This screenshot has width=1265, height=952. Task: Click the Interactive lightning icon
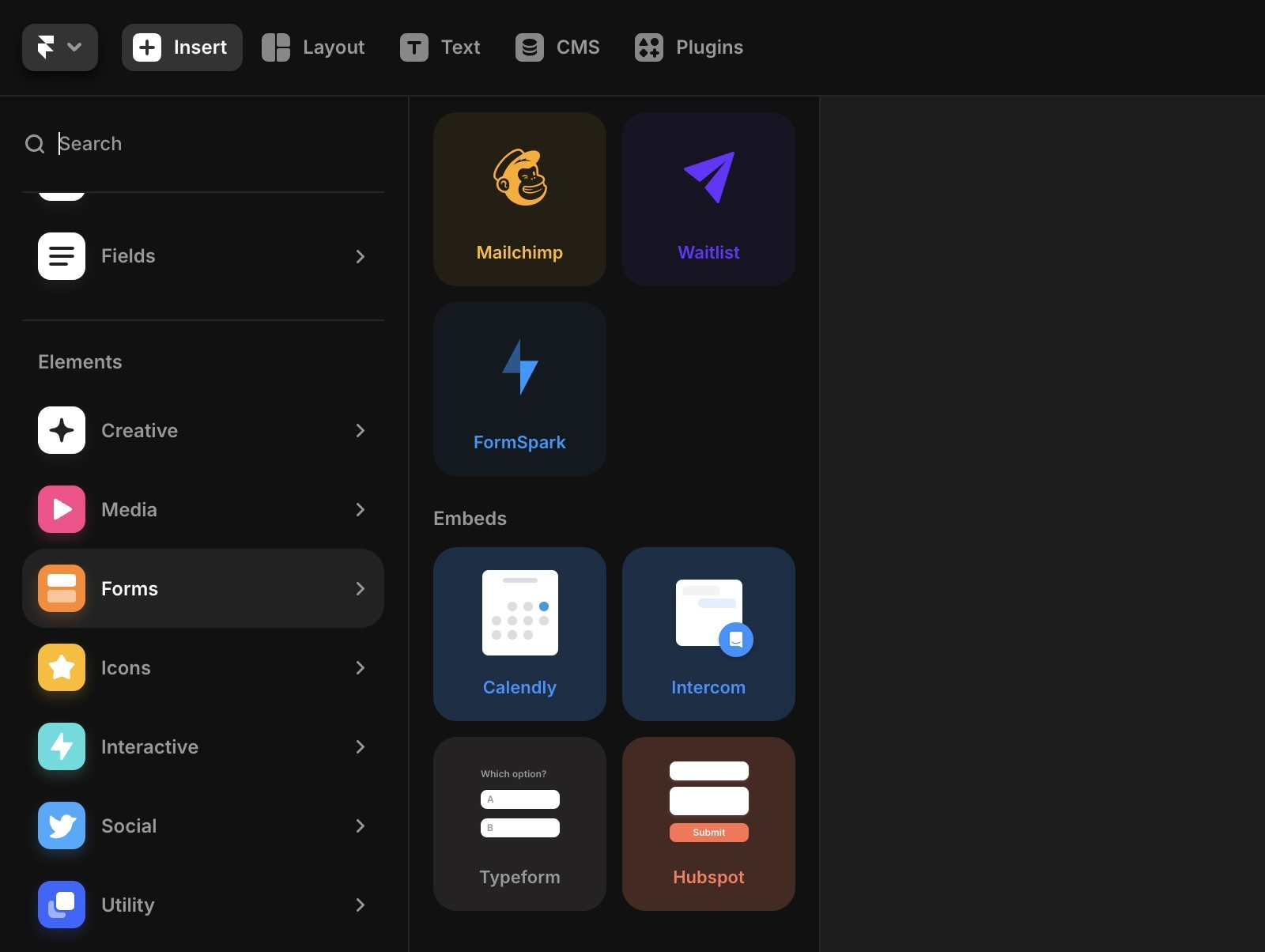pyautogui.click(x=62, y=746)
